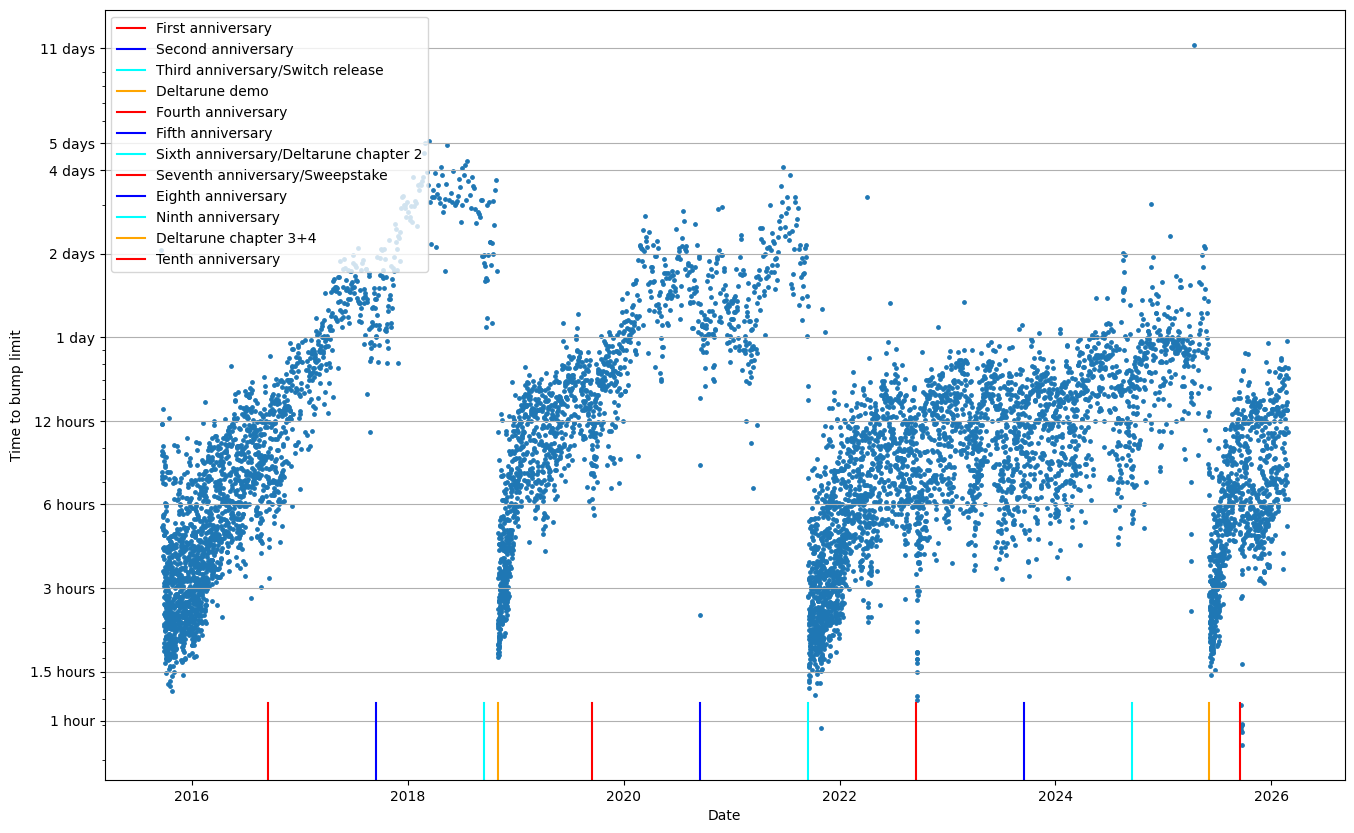Click the '11 days' y-axis label

(x=69, y=48)
